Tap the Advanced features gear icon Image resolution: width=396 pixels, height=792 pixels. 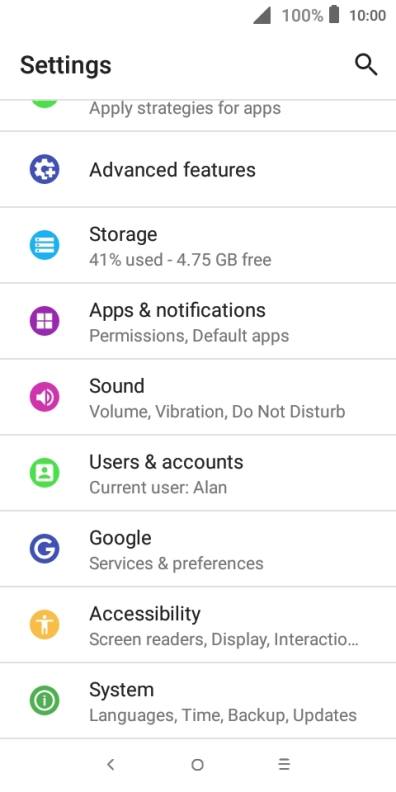pyautogui.click(x=44, y=169)
